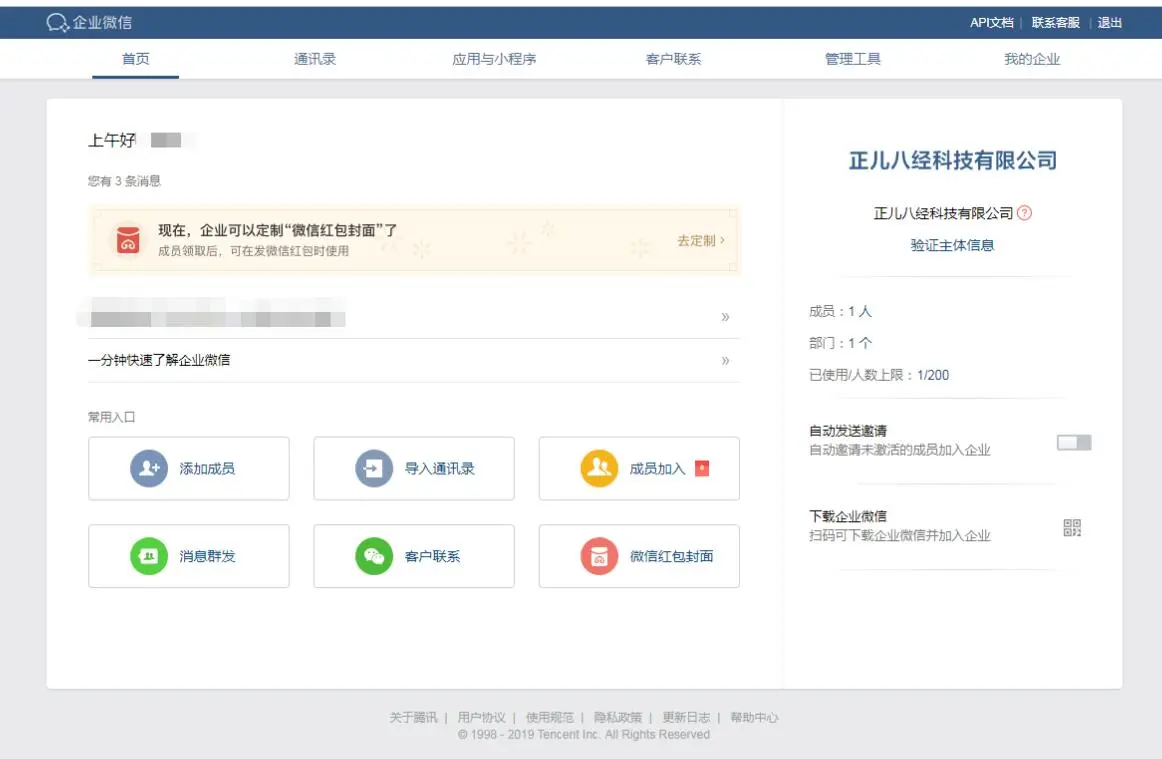Click the question mark help icon beside company name
This screenshot has width=1162, height=759.
coord(1024,213)
